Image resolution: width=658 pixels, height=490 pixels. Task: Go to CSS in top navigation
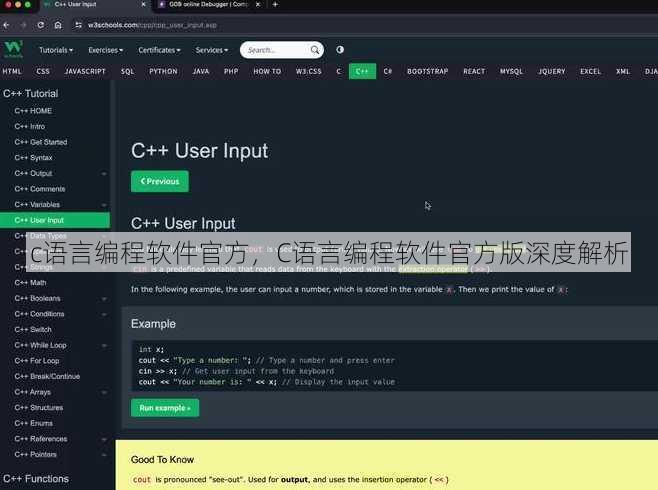43,71
